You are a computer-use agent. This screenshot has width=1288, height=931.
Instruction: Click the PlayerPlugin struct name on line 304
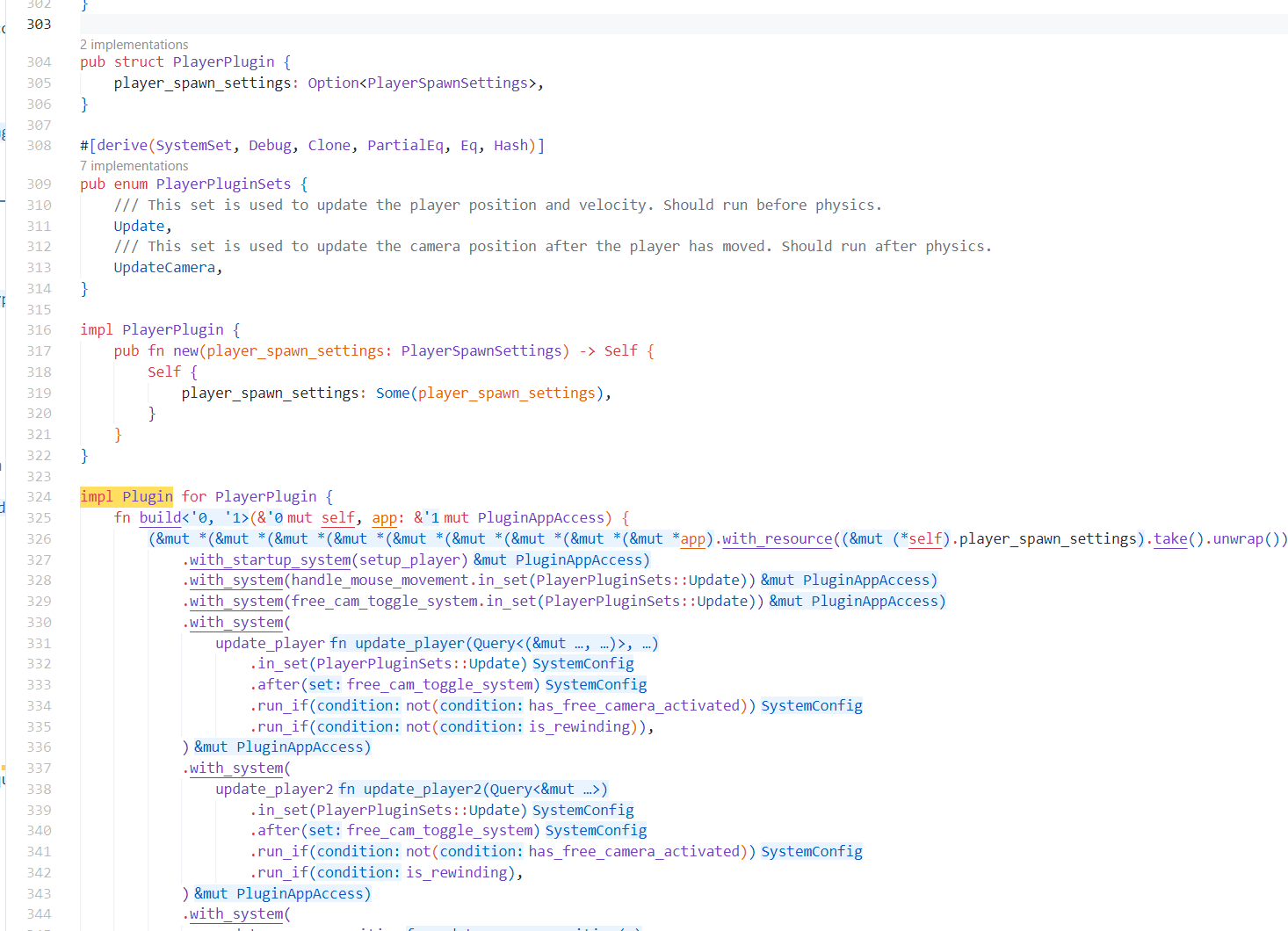pos(224,62)
